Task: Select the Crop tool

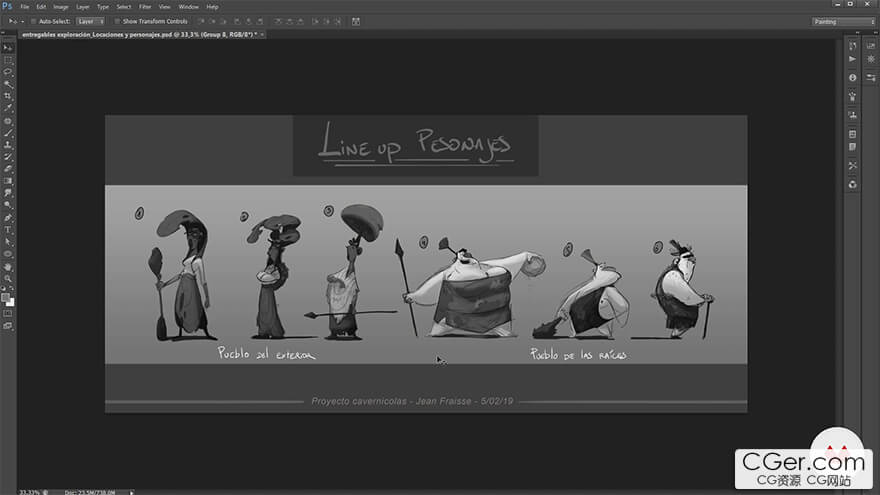Action: click(8, 97)
